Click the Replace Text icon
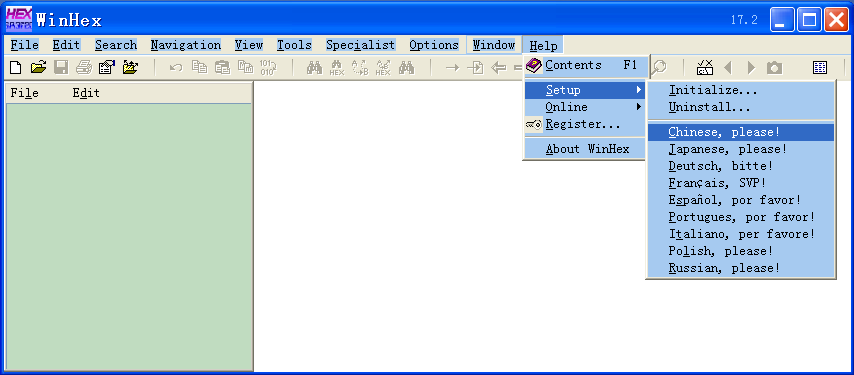This screenshot has height=375, width=854. point(360,67)
